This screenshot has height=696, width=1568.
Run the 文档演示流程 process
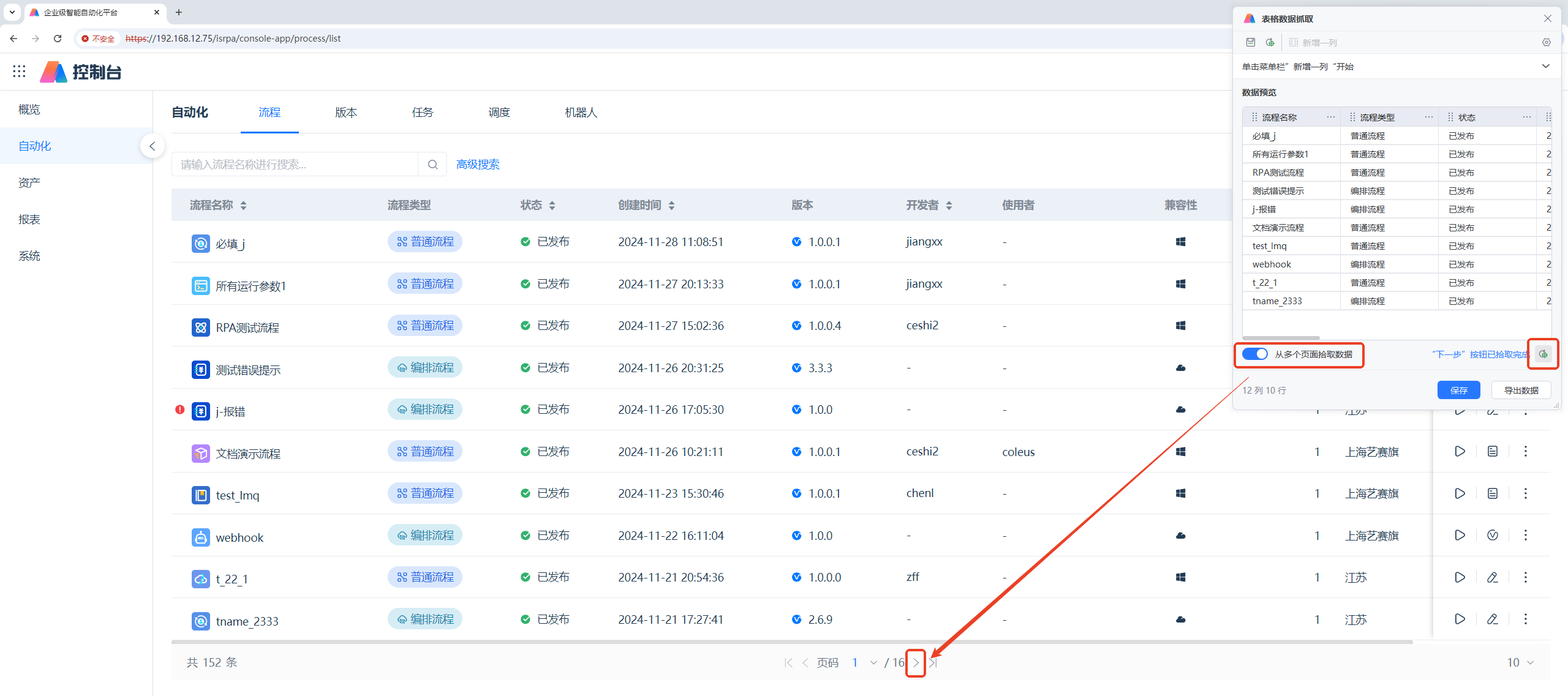coord(1460,452)
